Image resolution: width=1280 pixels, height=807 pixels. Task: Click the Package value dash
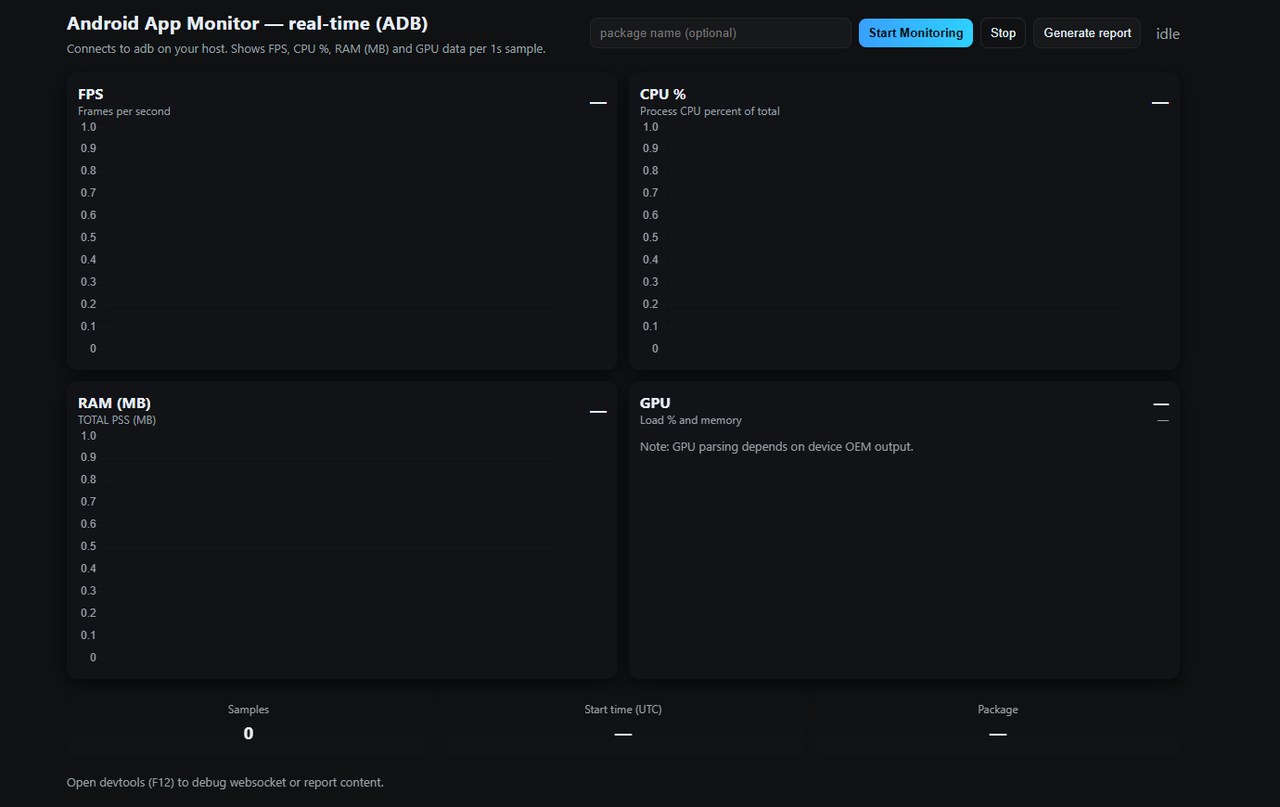coord(998,735)
